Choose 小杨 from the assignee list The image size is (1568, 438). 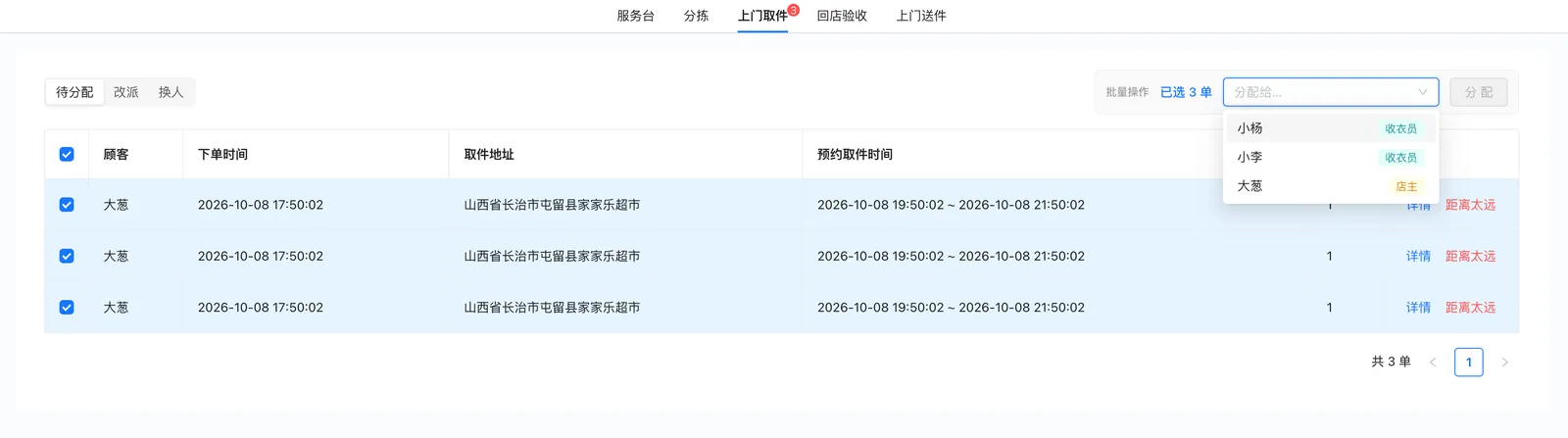(x=1331, y=128)
